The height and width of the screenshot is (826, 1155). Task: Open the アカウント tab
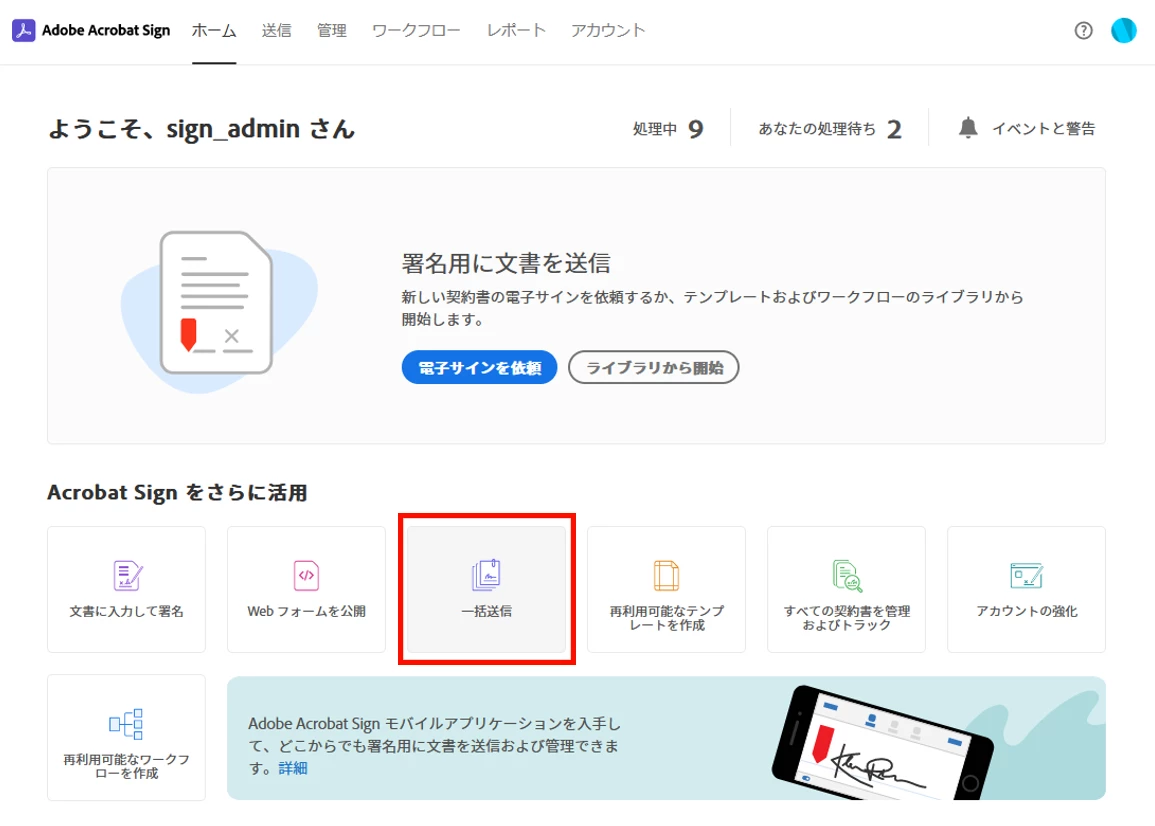point(608,30)
